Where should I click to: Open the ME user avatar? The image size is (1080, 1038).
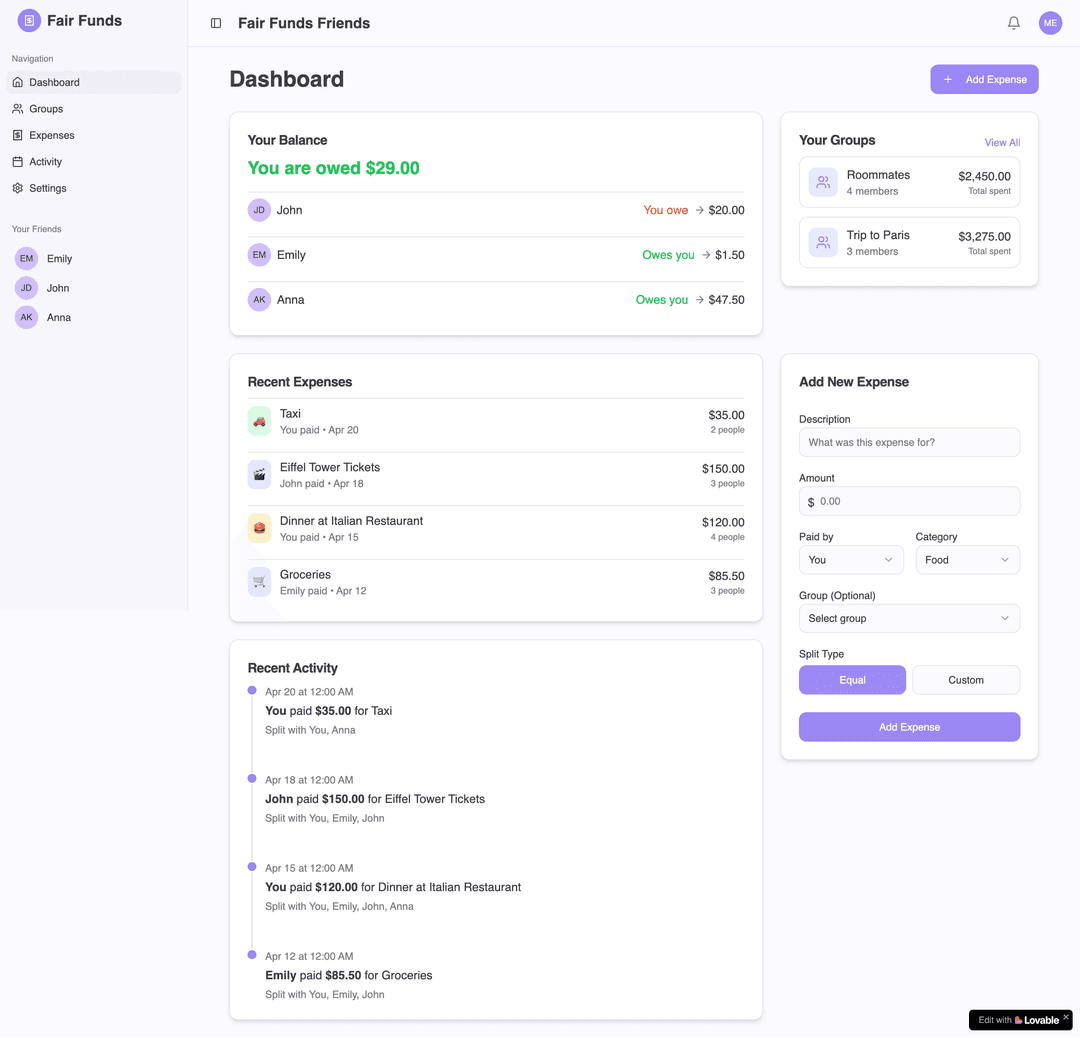[x=1050, y=23]
